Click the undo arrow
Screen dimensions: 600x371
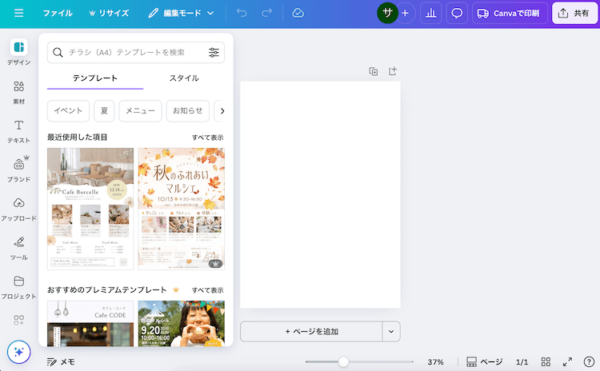[241, 13]
